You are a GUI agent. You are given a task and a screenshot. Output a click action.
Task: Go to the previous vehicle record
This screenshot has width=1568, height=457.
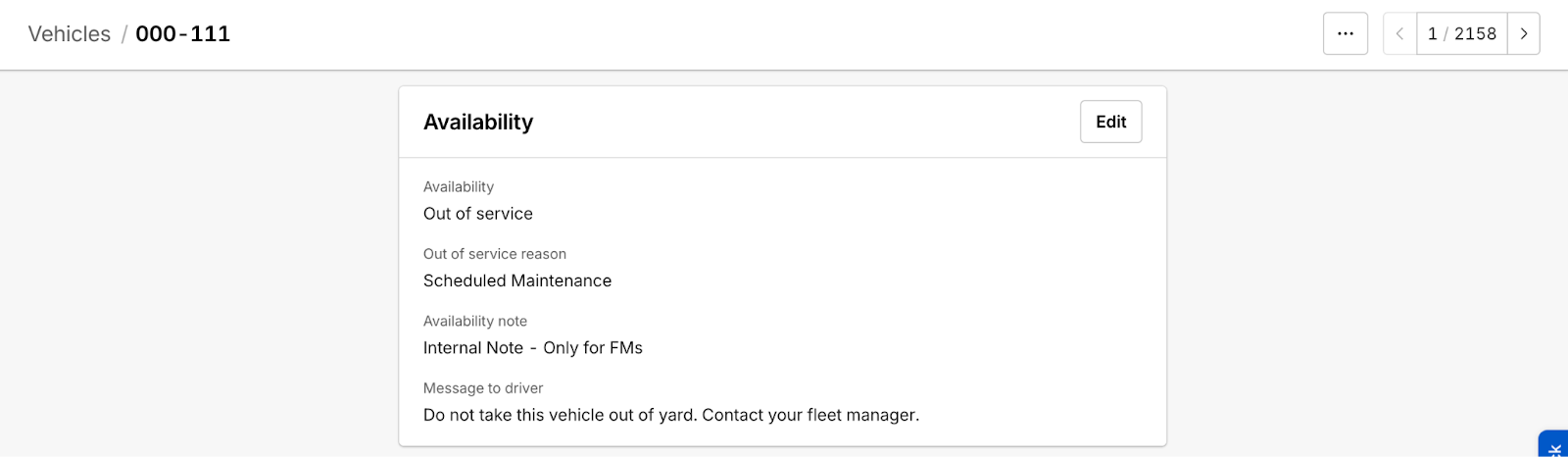pyautogui.click(x=1399, y=33)
